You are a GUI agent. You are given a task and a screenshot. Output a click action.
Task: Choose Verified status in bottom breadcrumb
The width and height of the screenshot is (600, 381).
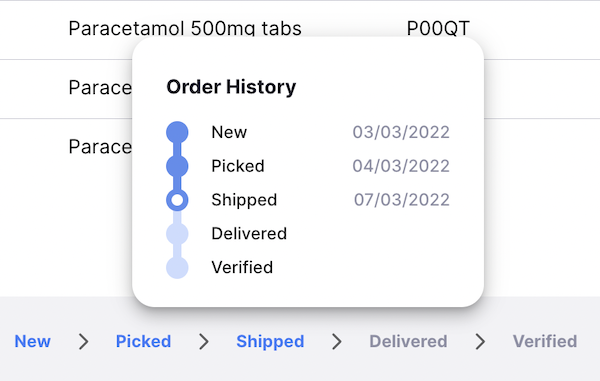point(545,341)
